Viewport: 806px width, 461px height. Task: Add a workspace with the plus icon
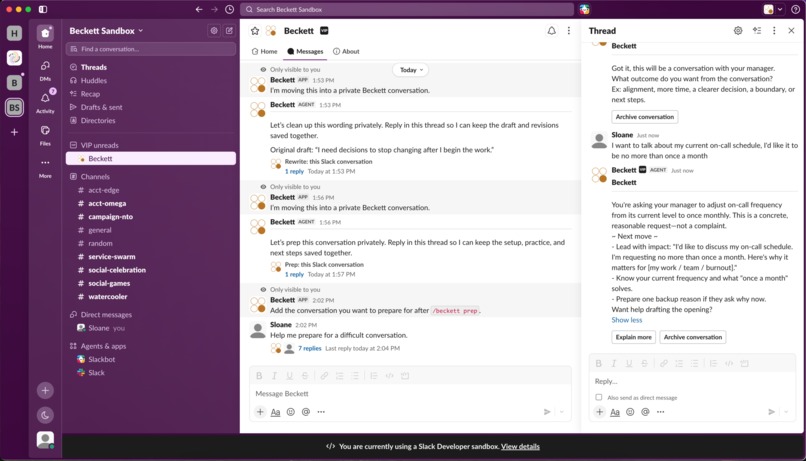point(14,132)
